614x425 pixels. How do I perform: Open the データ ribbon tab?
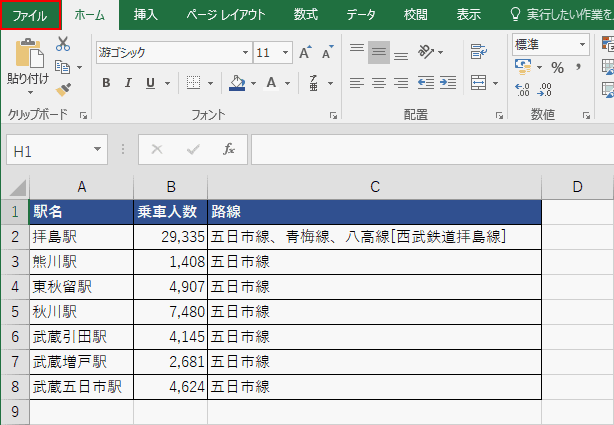[x=361, y=15]
